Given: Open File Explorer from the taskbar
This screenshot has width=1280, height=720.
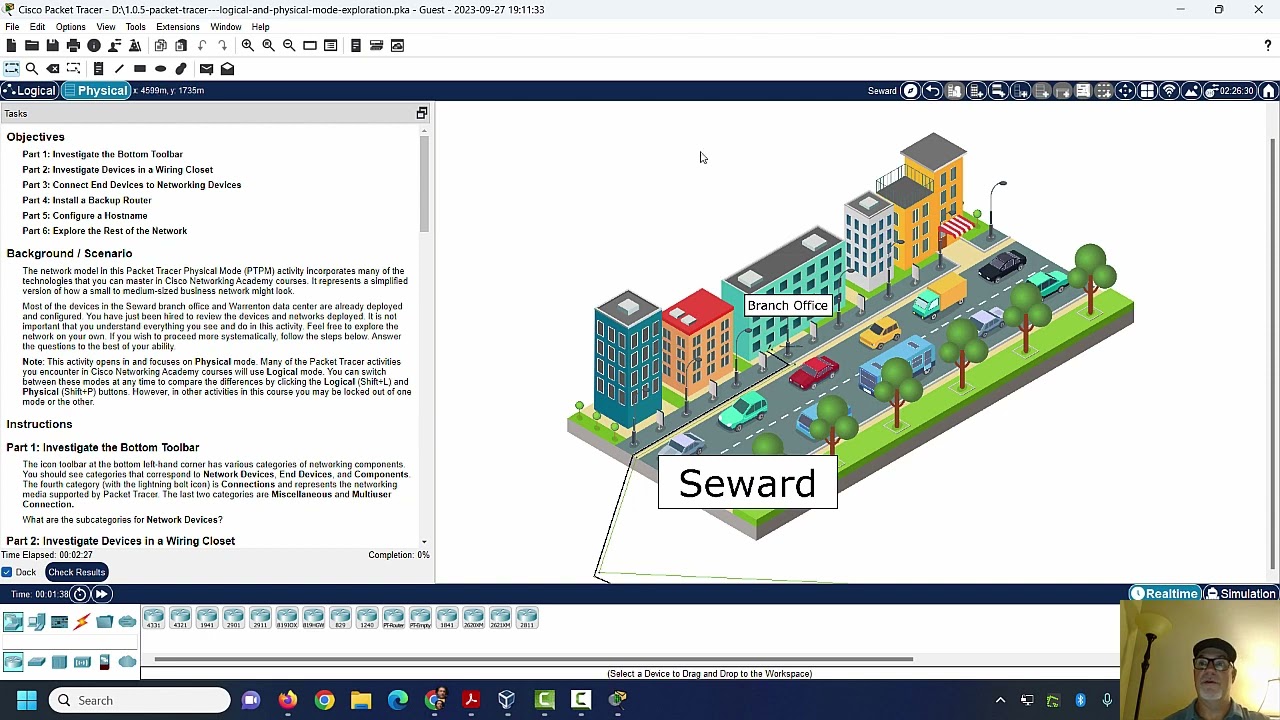Looking at the screenshot, I should (361, 701).
